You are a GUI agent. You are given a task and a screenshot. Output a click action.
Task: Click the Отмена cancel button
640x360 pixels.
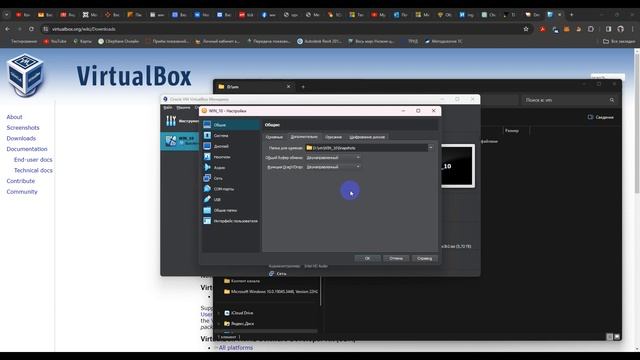point(396,258)
